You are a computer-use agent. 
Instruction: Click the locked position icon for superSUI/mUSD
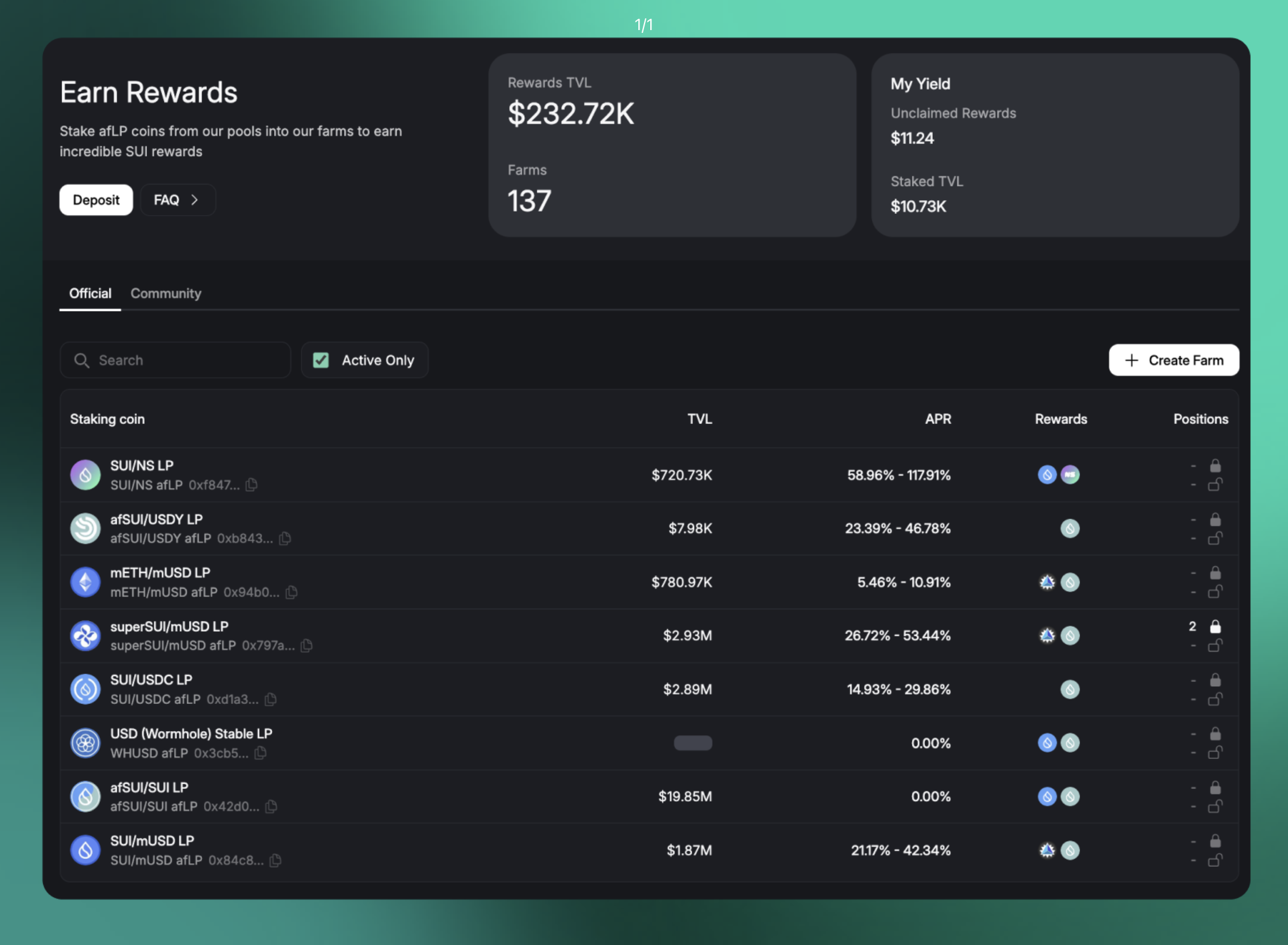coord(1215,626)
